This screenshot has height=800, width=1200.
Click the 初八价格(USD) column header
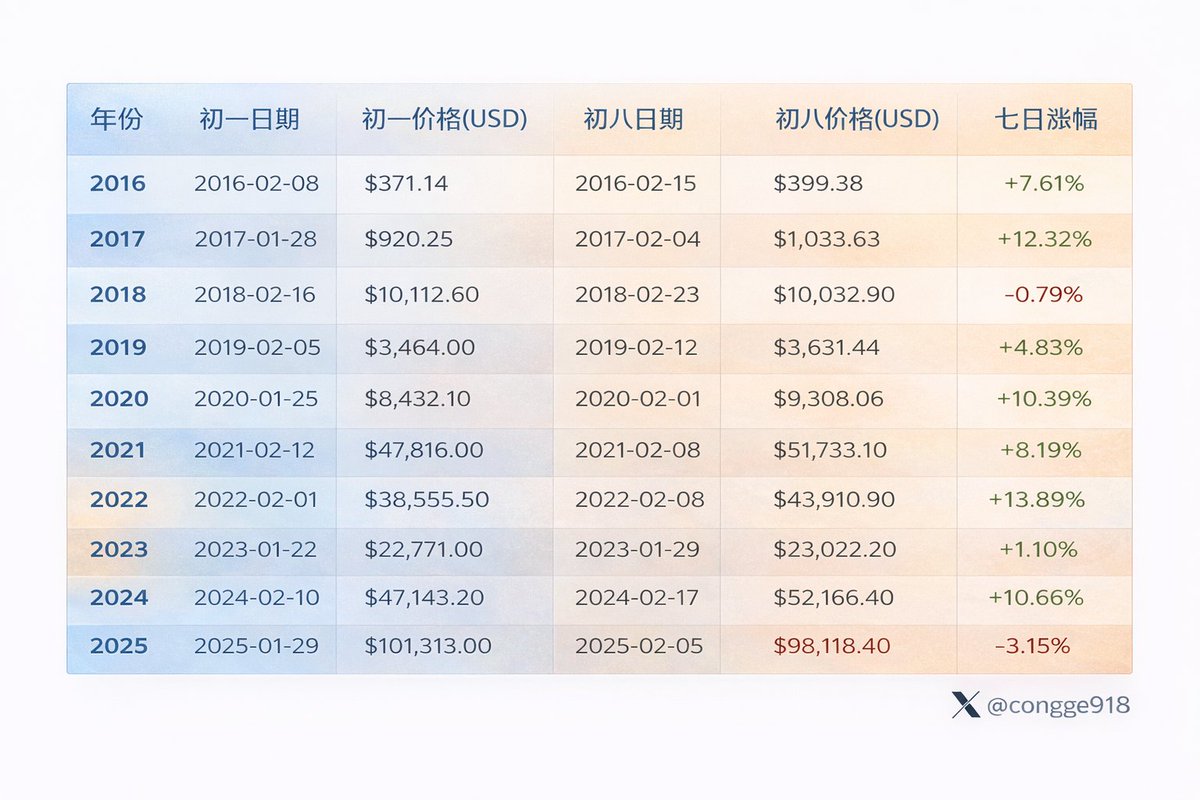(x=857, y=120)
